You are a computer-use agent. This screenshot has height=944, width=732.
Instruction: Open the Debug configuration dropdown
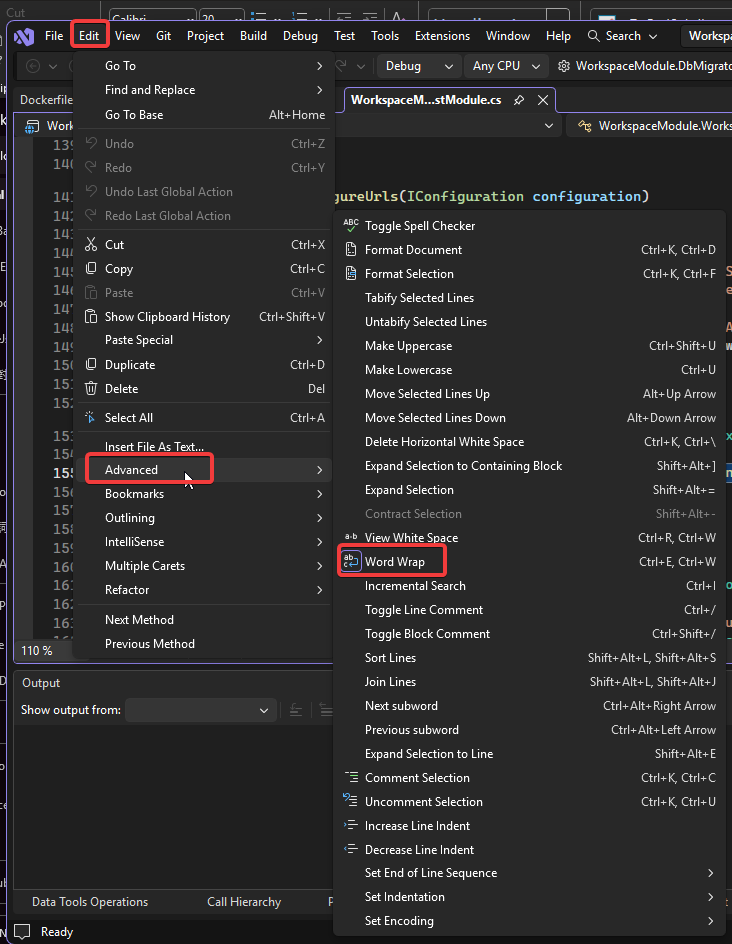(418, 66)
